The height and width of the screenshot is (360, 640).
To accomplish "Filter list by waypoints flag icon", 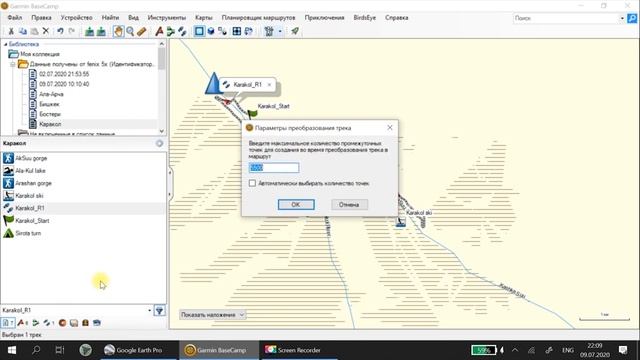I will coord(23,323).
